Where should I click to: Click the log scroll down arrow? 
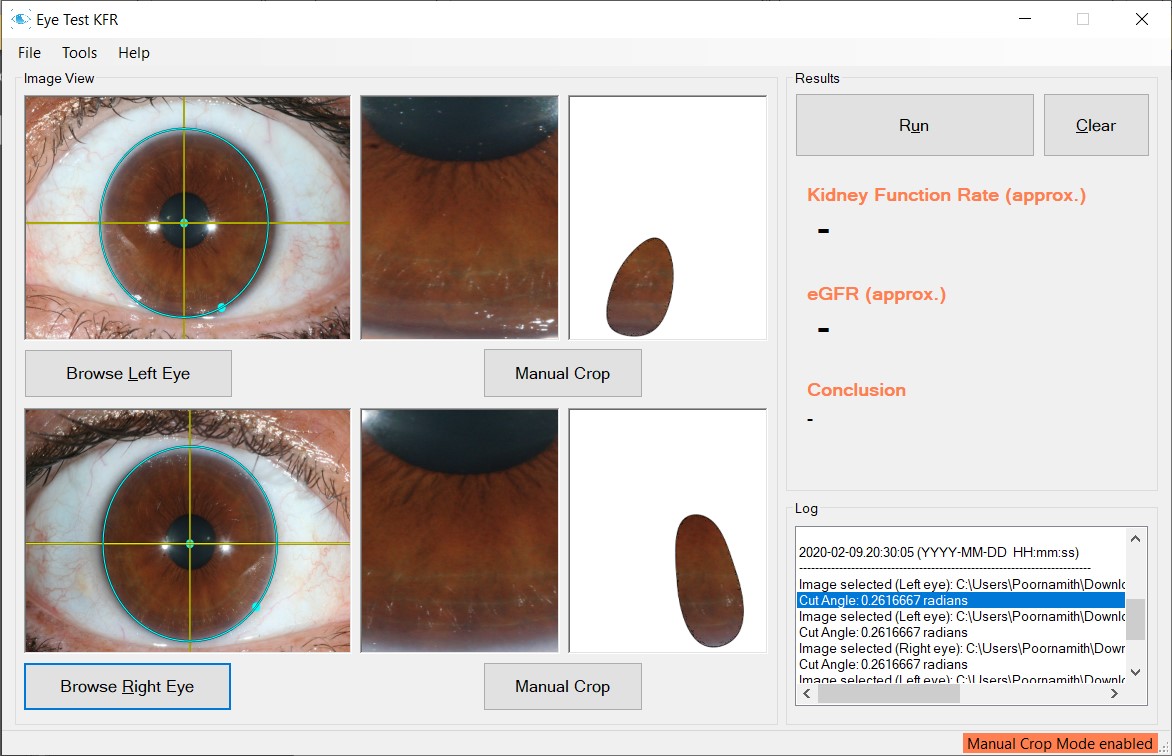pos(1135,672)
